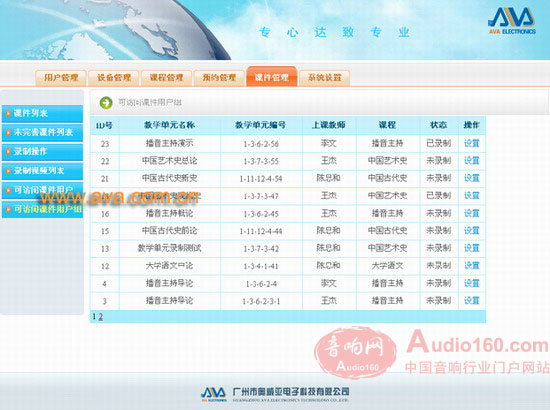Go to page 2 of the table
Image resolution: width=550 pixels, height=410 pixels.
[x=101, y=317]
